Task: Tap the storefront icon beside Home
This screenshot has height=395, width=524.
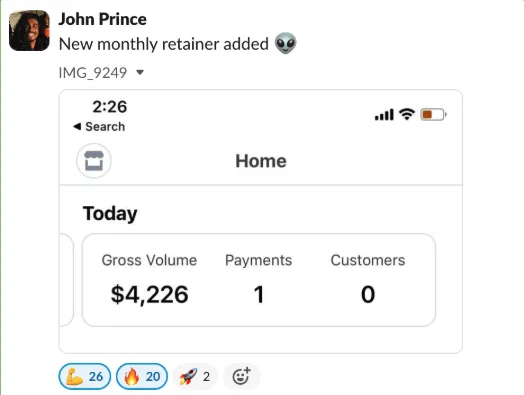Action: tap(94, 161)
